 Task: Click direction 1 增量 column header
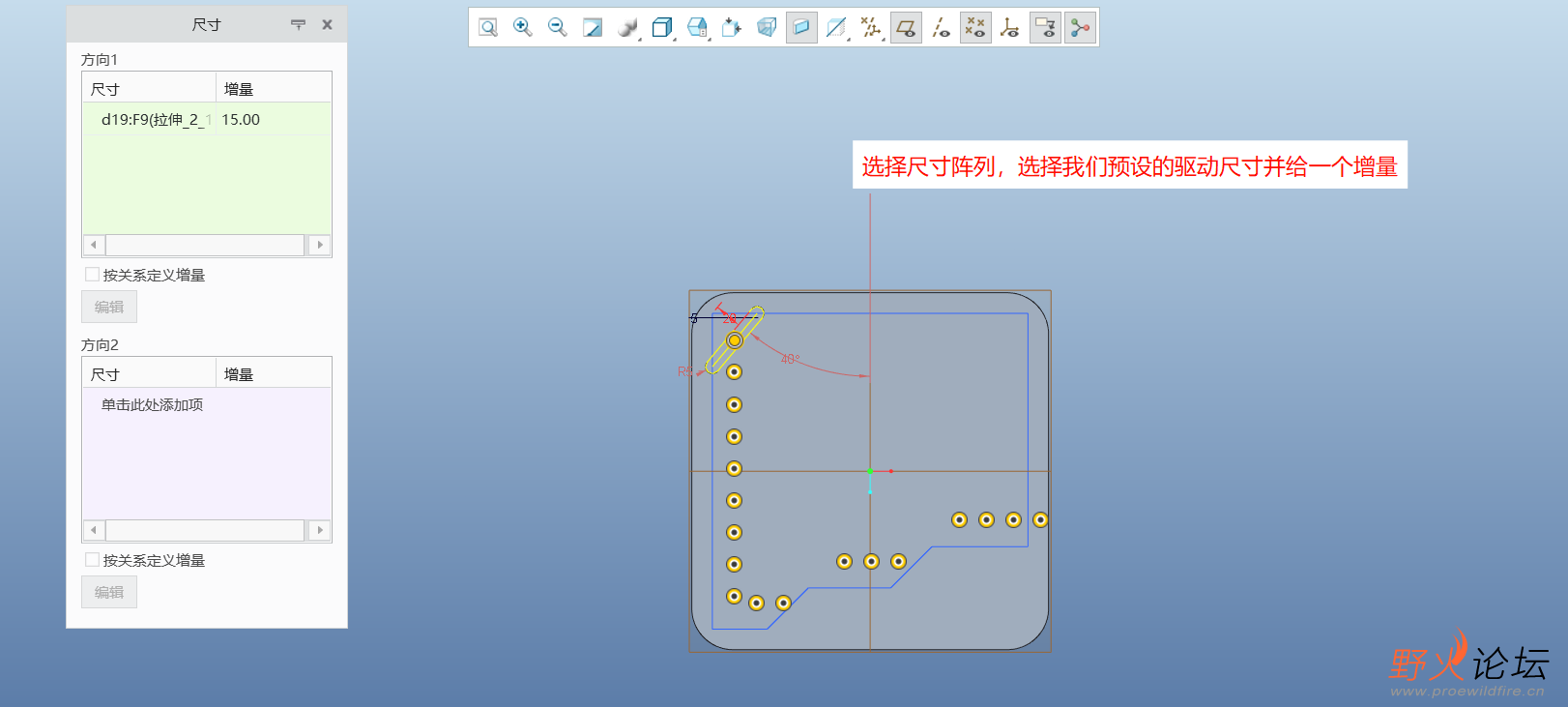(x=274, y=89)
